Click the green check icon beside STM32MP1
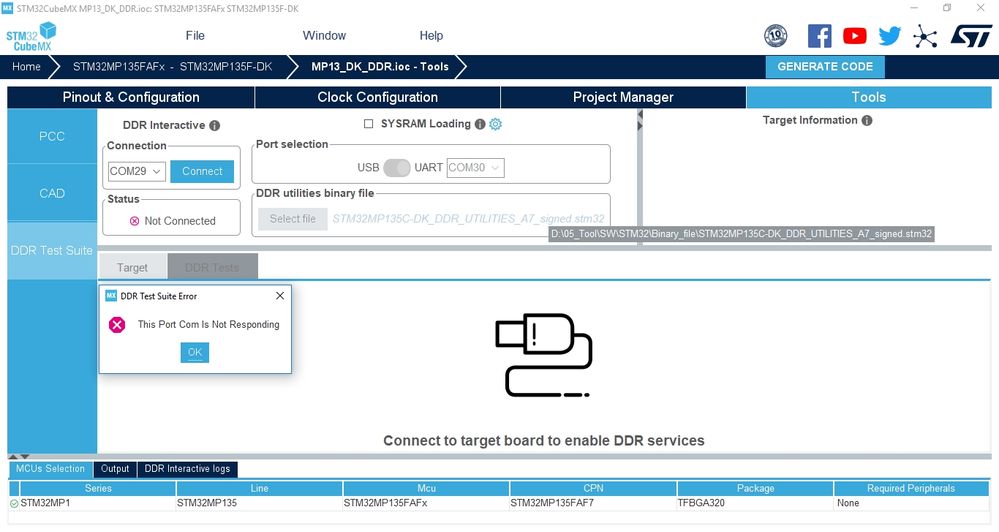Image resolution: width=999 pixels, height=532 pixels. coord(14,503)
